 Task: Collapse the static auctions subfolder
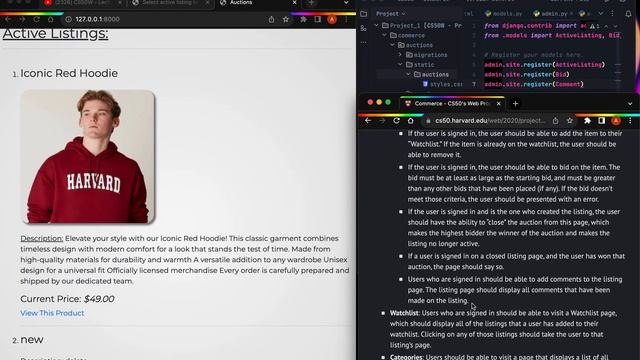[408, 75]
